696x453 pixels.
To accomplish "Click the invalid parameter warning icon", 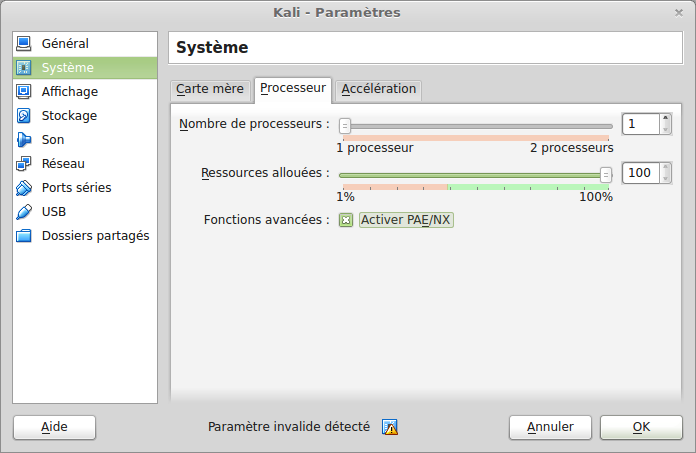I will click(390, 427).
